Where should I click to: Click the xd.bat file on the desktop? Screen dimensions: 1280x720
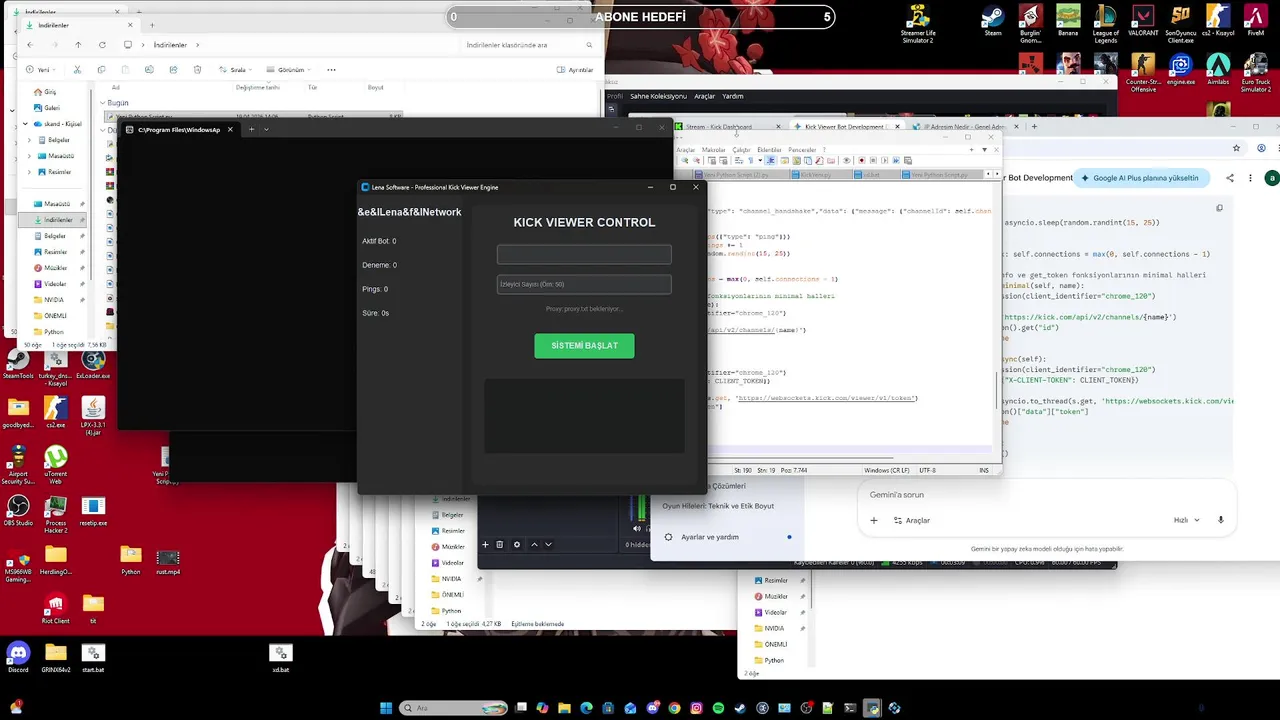pyautogui.click(x=281, y=657)
